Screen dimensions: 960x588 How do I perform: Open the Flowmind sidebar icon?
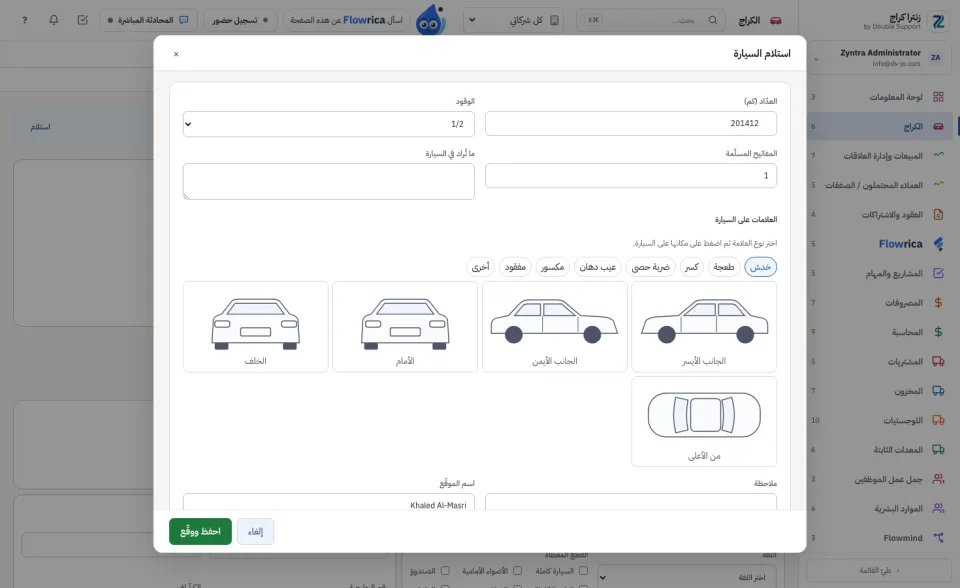pos(938,538)
